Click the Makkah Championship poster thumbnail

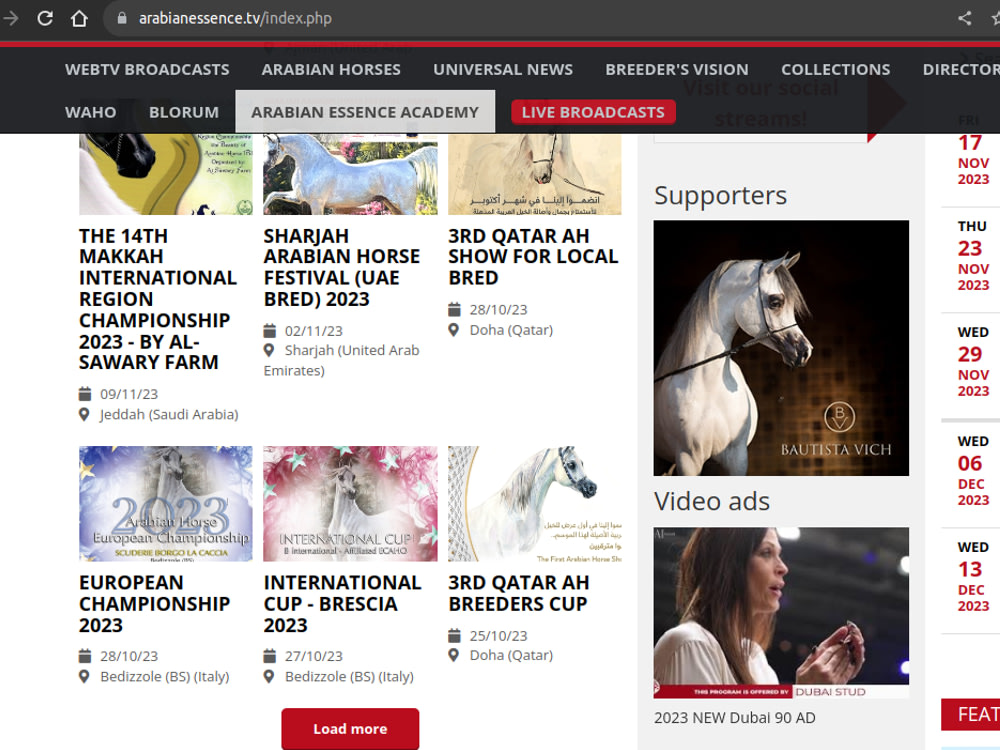166,174
